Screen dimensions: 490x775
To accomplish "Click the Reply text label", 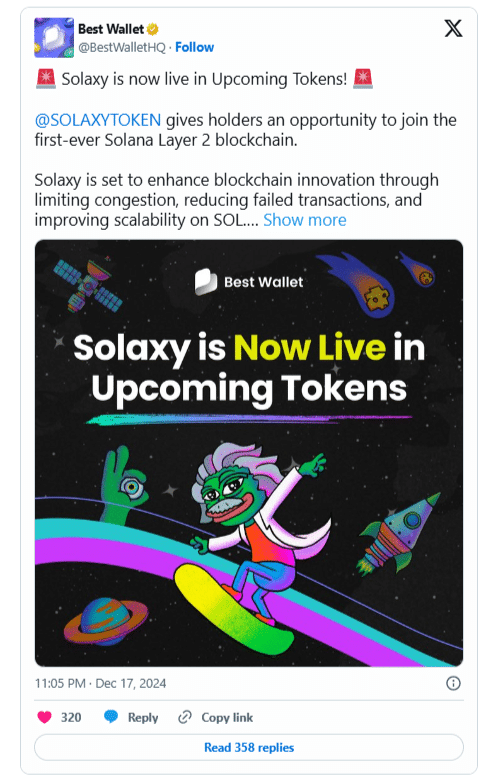I will [143, 717].
